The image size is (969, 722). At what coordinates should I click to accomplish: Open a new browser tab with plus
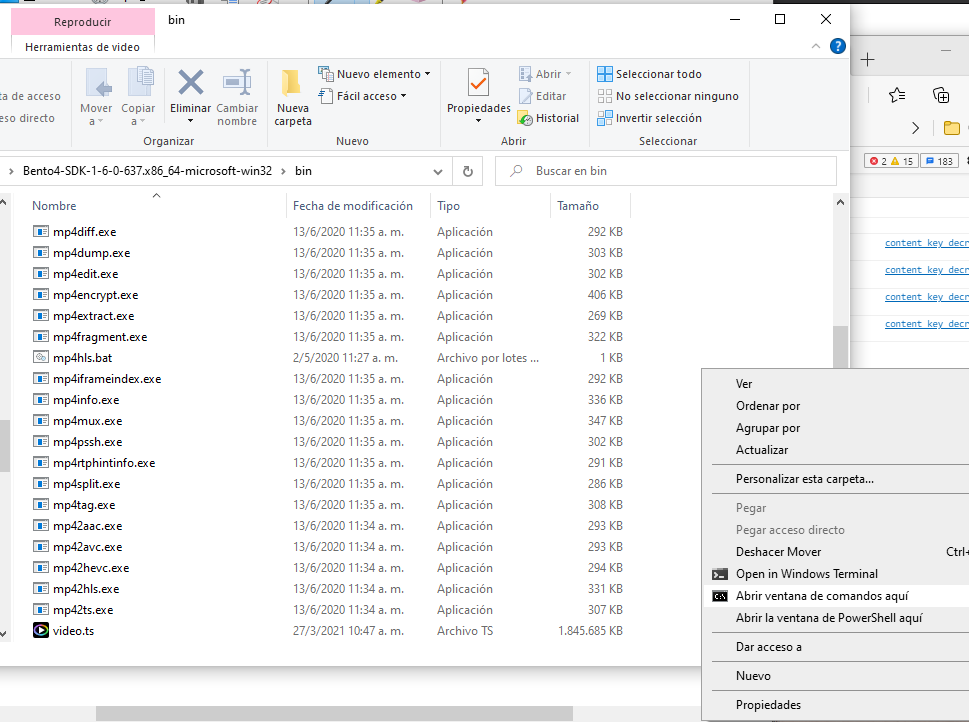click(x=868, y=59)
